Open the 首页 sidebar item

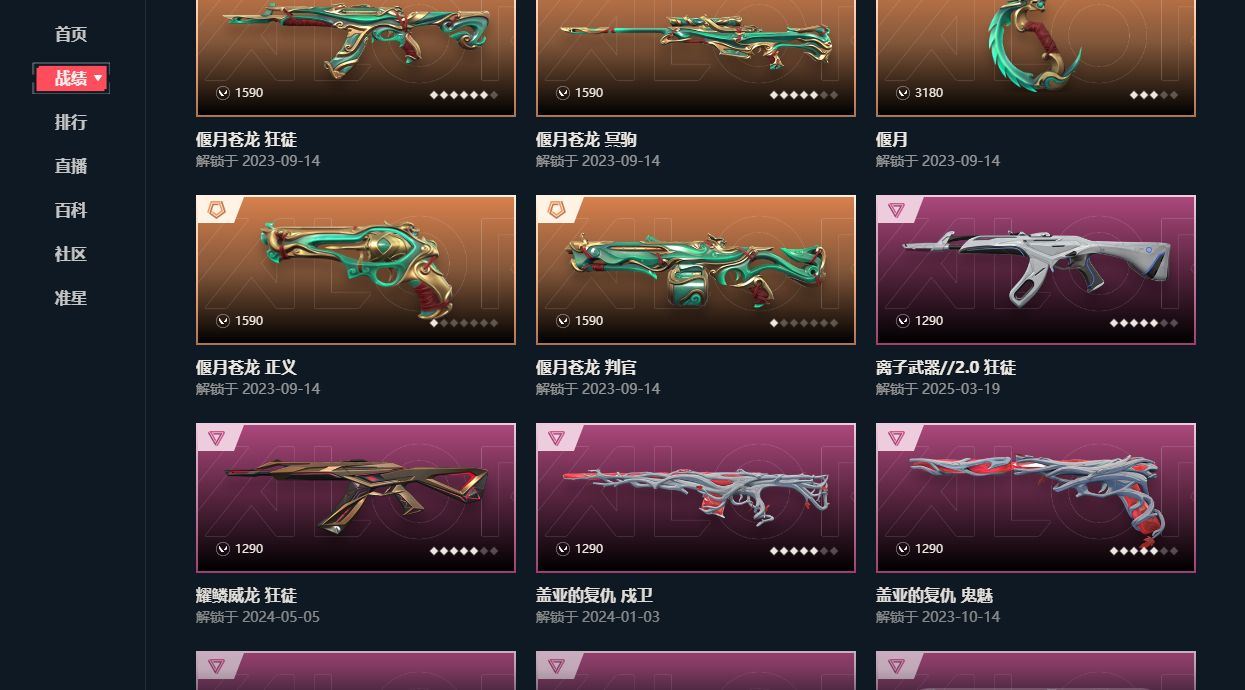71,35
